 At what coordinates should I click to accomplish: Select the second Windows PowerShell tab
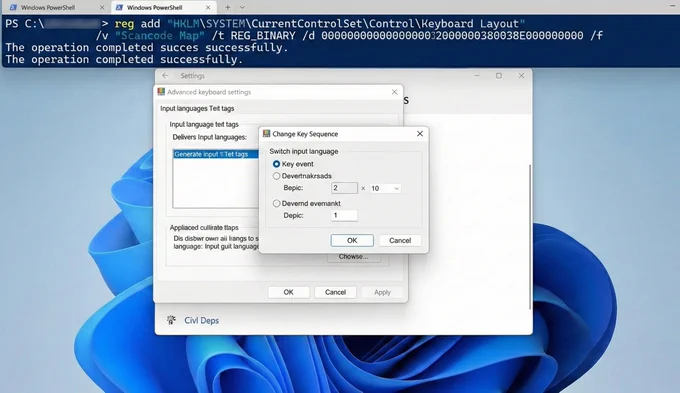click(163, 7)
